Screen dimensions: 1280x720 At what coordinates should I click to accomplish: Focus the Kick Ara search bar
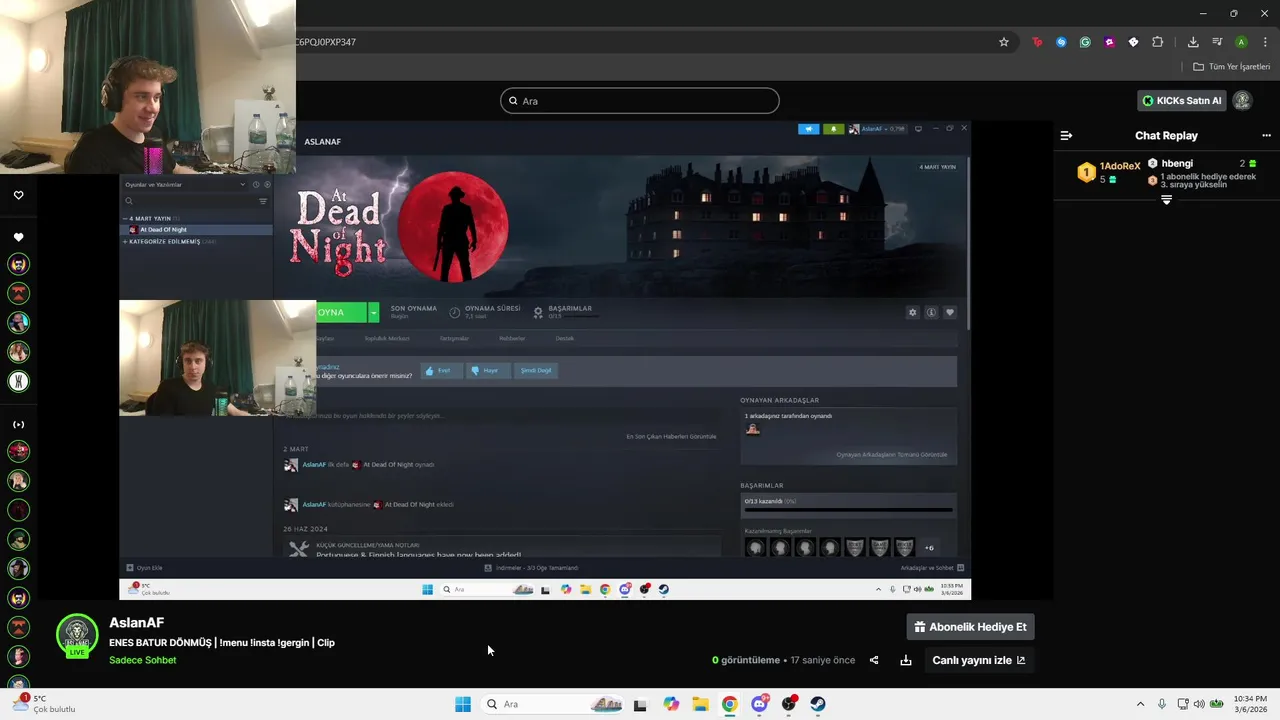point(640,100)
